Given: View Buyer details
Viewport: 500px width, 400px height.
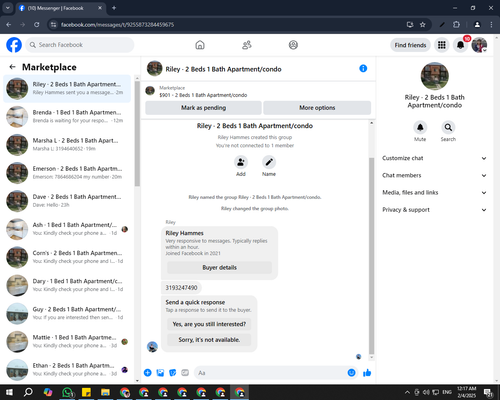Looking at the screenshot, I should point(219,267).
